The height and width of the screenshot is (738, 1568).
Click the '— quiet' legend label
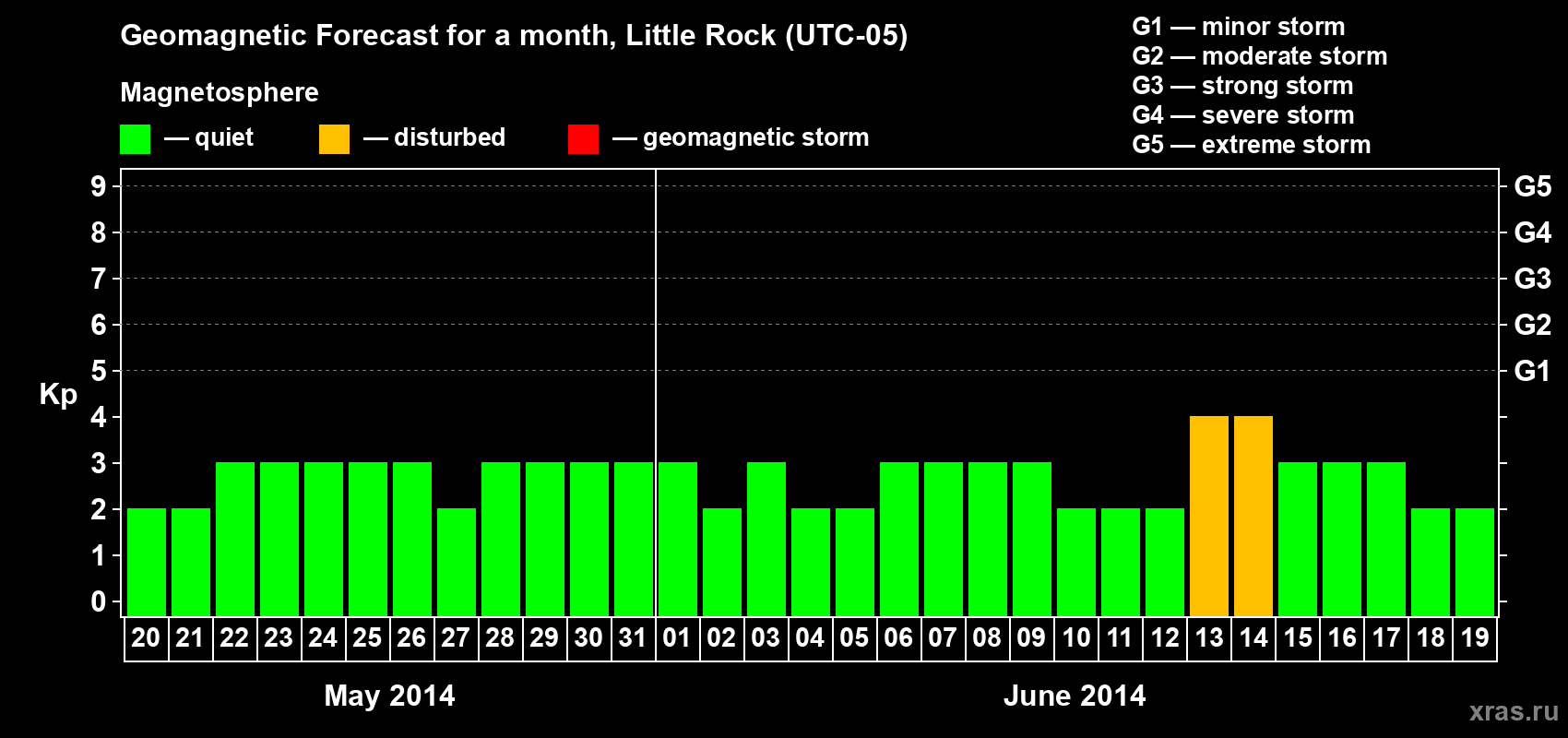point(208,137)
